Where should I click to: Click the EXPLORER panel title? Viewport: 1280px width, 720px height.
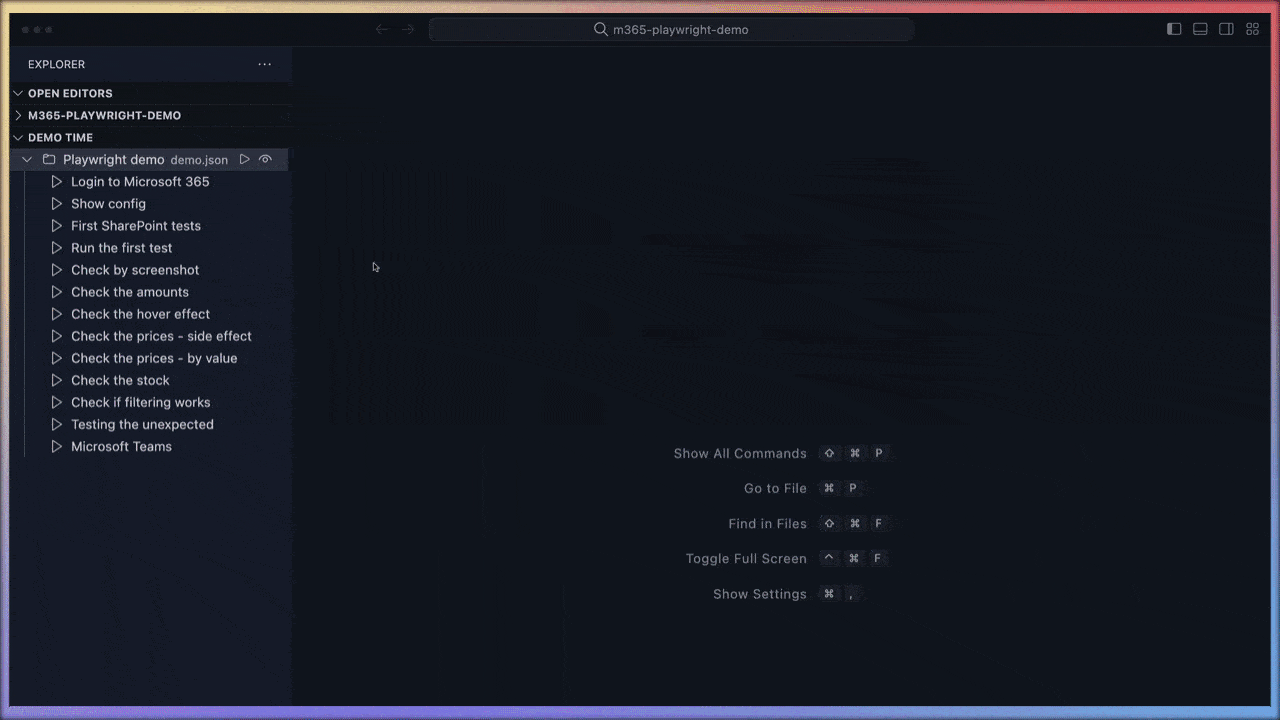(x=56, y=64)
